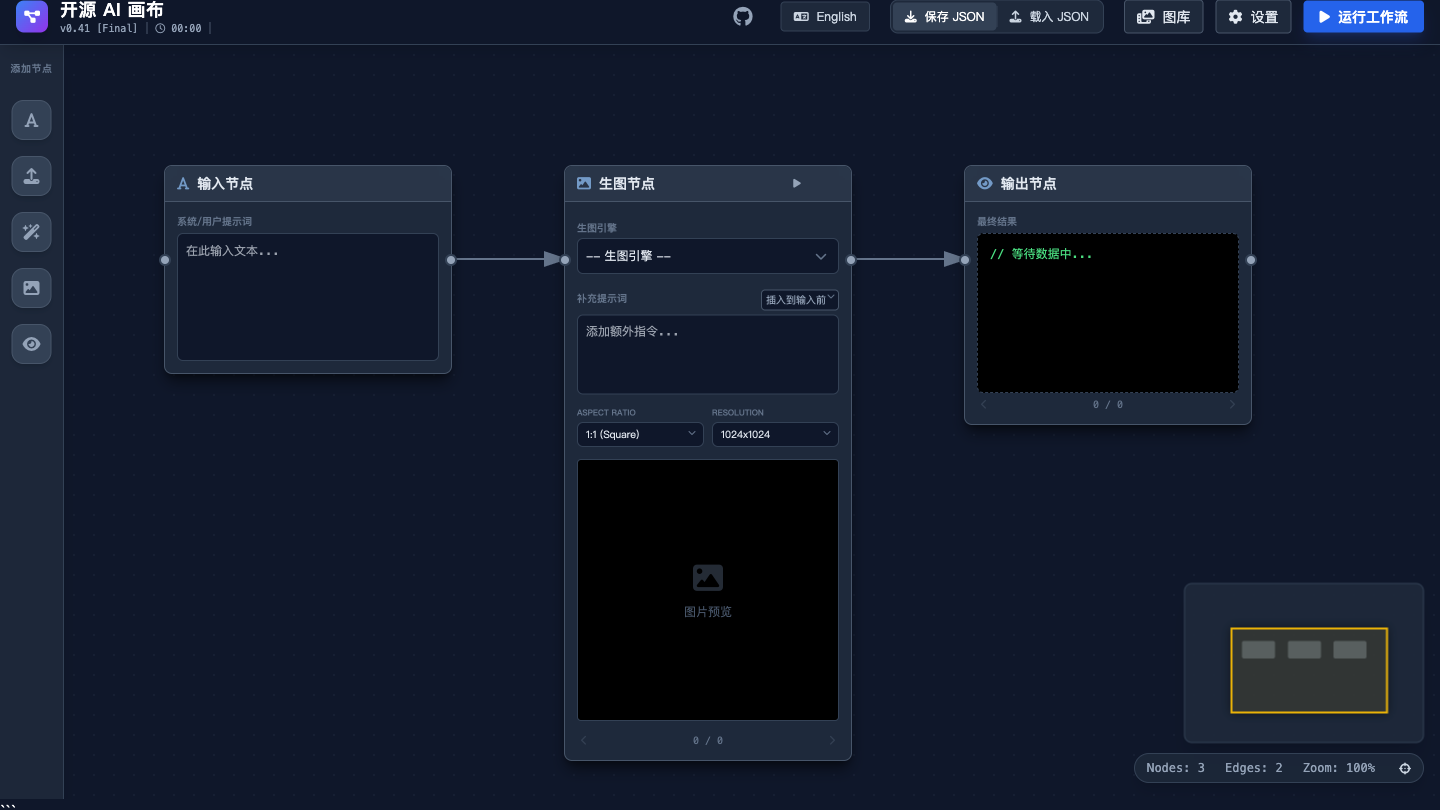Click the 添加额外指令 text area
Image resolution: width=1440 pixels, height=810 pixels.
(708, 355)
